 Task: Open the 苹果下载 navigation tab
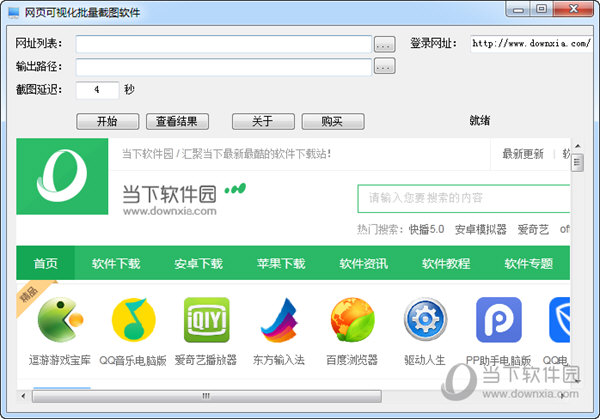tap(281, 263)
